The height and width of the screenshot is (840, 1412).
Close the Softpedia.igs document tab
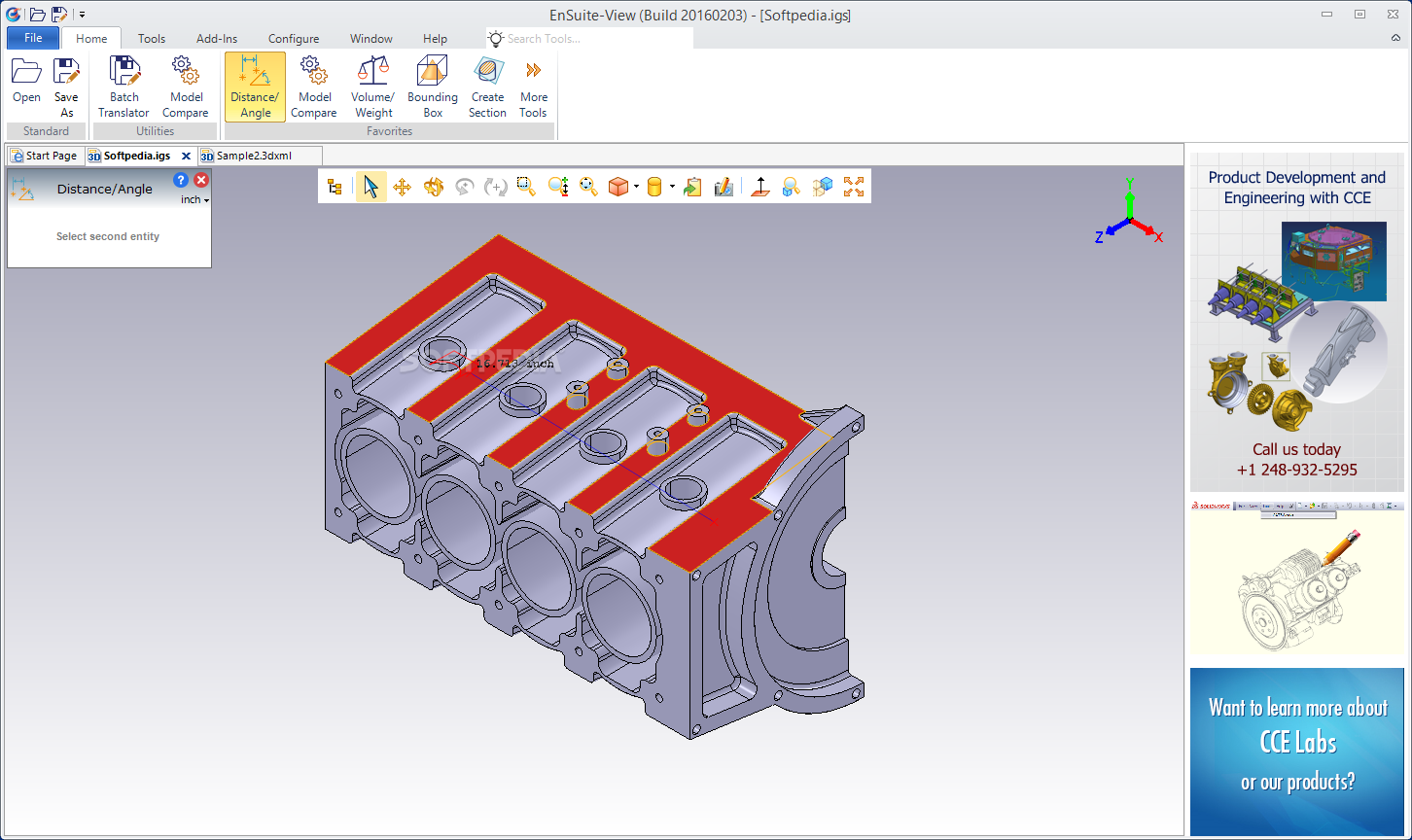pyautogui.click(x=186, y=156)
